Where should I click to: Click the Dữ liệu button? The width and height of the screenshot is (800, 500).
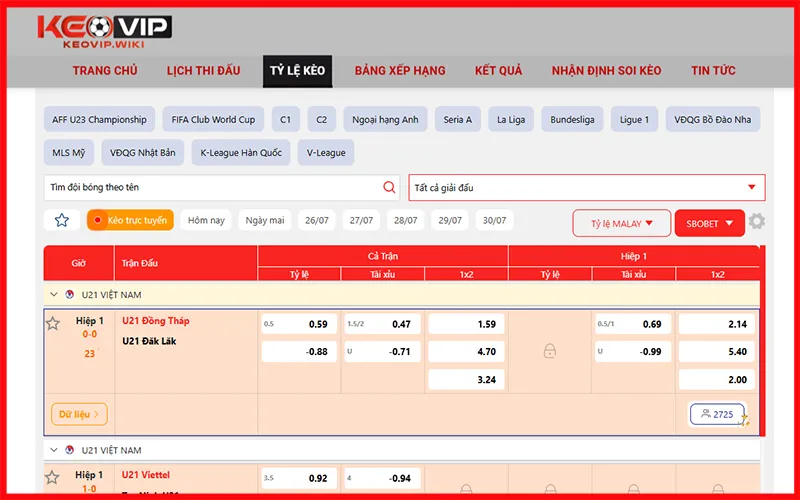[78, 414]
